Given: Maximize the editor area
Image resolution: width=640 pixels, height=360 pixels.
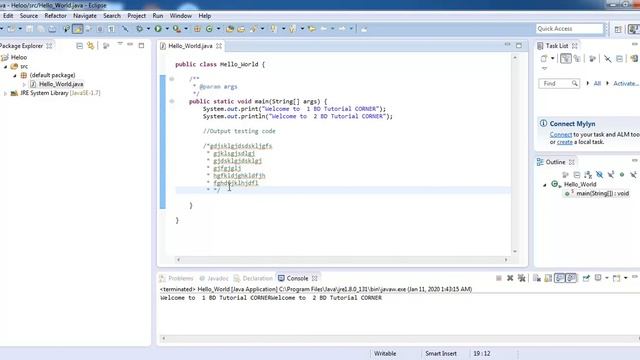Looking at the screenshot, I should pos(519,45).
